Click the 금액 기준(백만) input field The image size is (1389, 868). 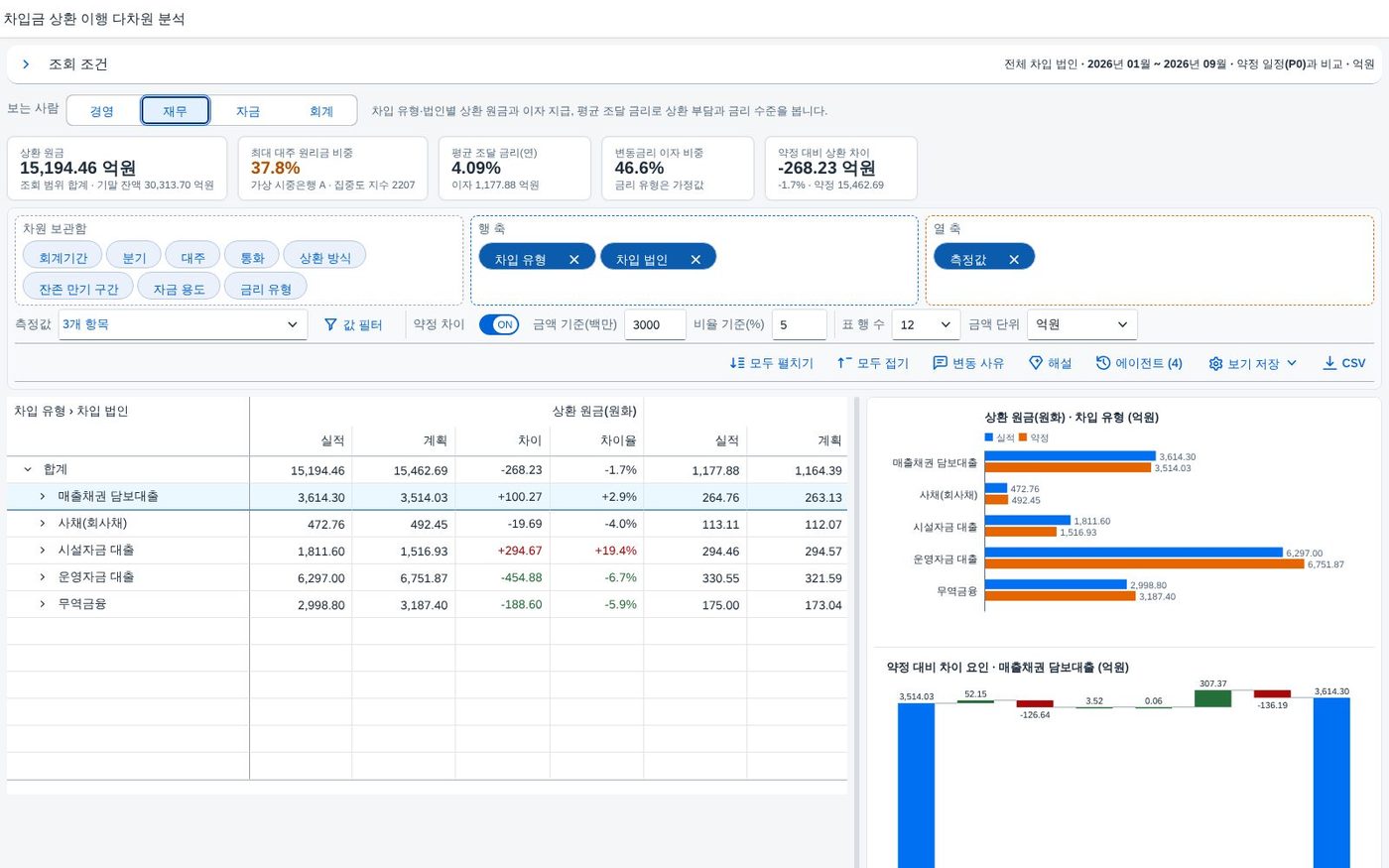click(655, 324)
